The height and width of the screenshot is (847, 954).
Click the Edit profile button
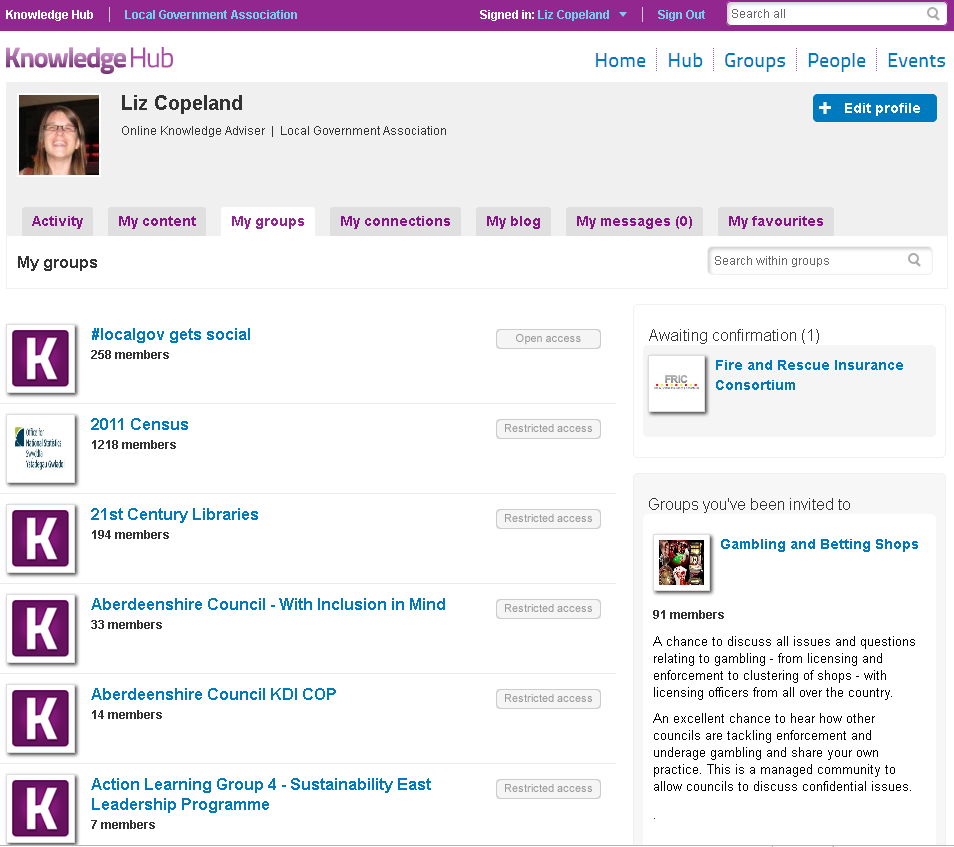(x=874, y=108)
